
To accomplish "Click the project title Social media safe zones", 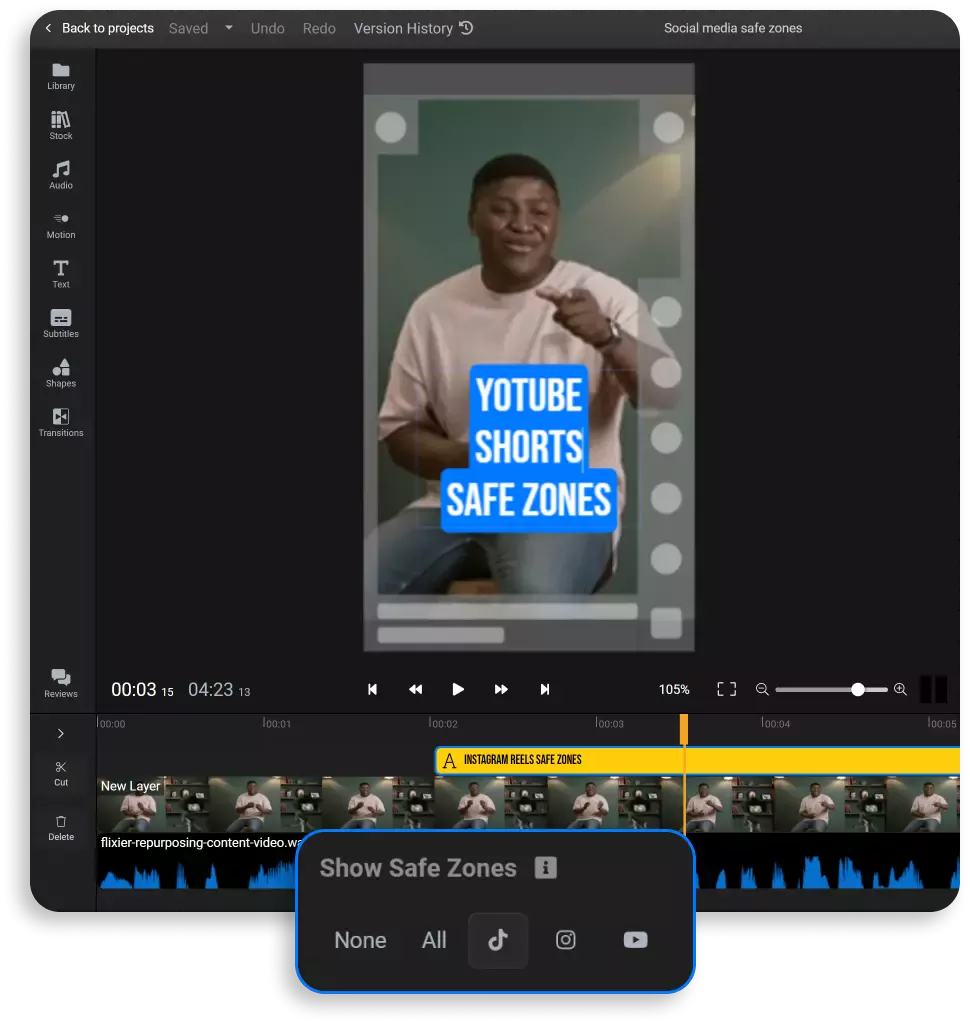I will tap(733, 28).
